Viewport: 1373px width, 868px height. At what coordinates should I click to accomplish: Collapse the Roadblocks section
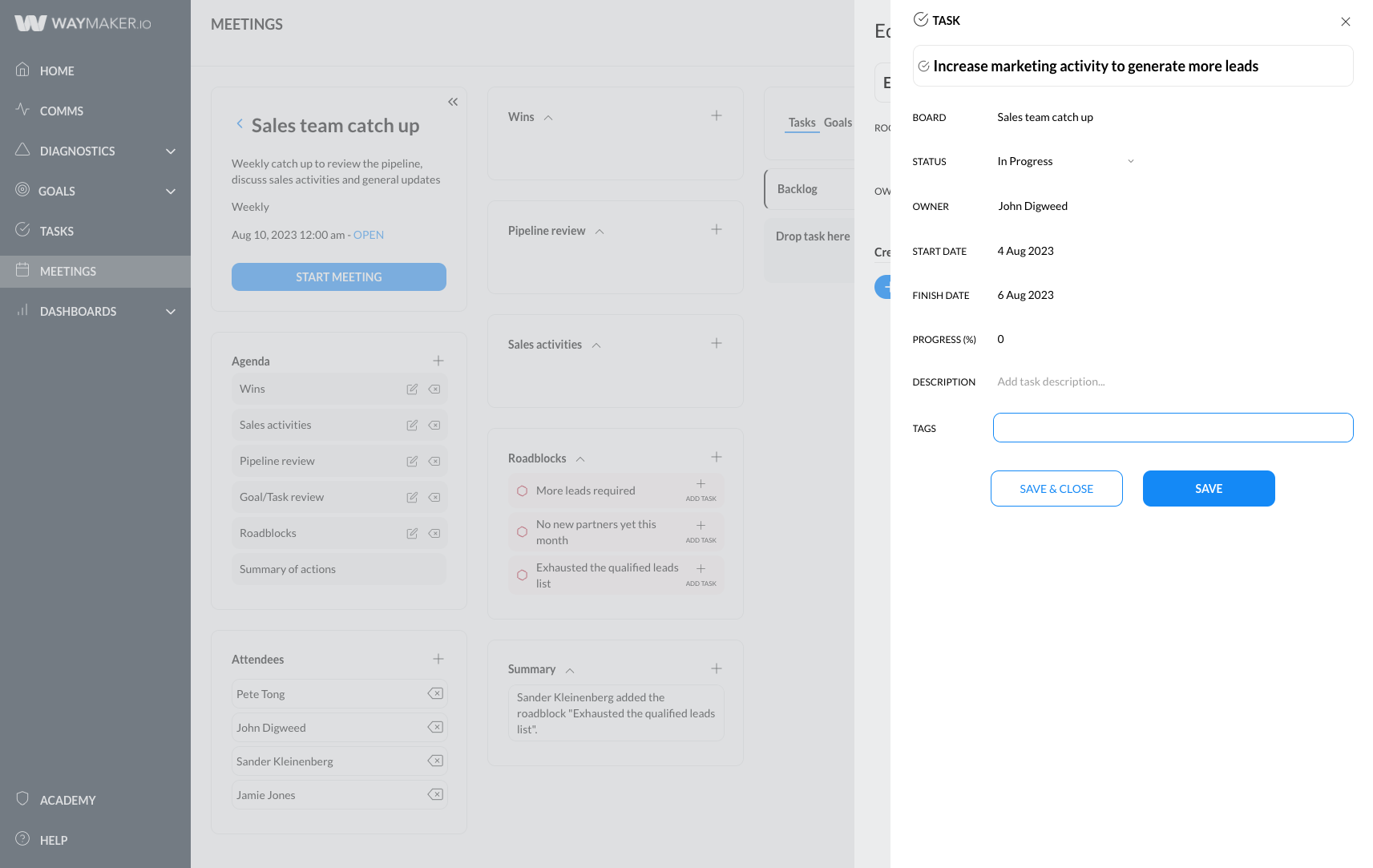(580, 459)
